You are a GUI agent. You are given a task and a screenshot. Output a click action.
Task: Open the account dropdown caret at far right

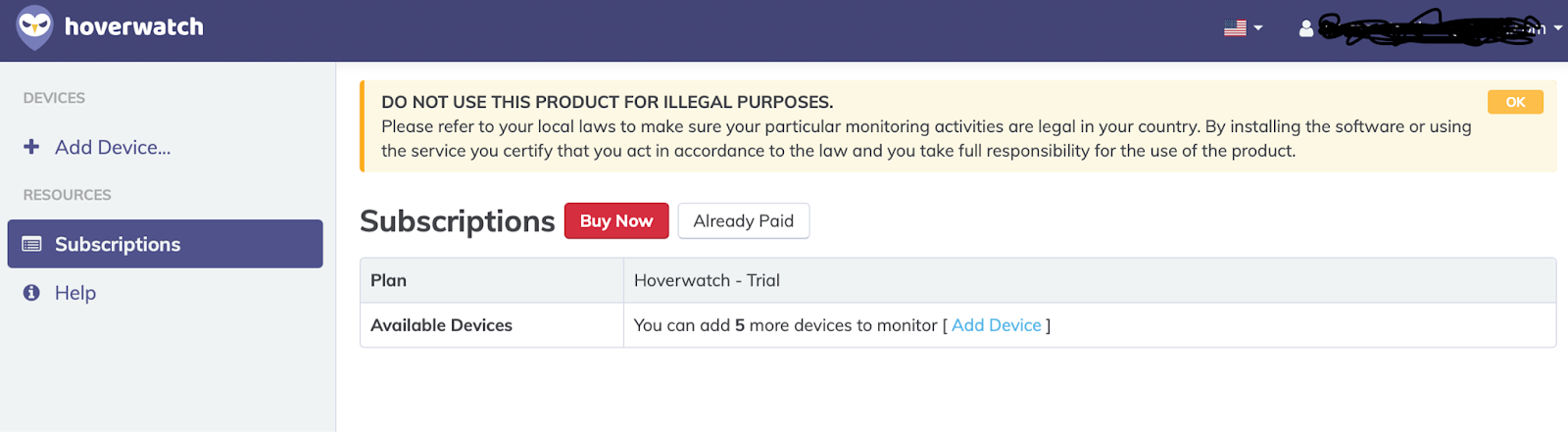point(1558,28)
